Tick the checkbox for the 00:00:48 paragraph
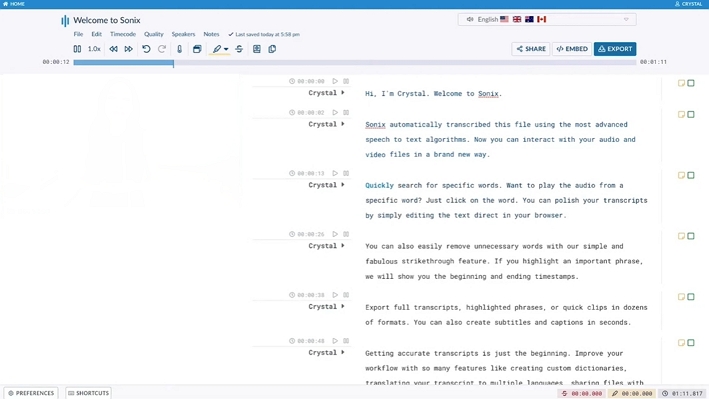Screen dimensions: 709x399 (691, 343)
